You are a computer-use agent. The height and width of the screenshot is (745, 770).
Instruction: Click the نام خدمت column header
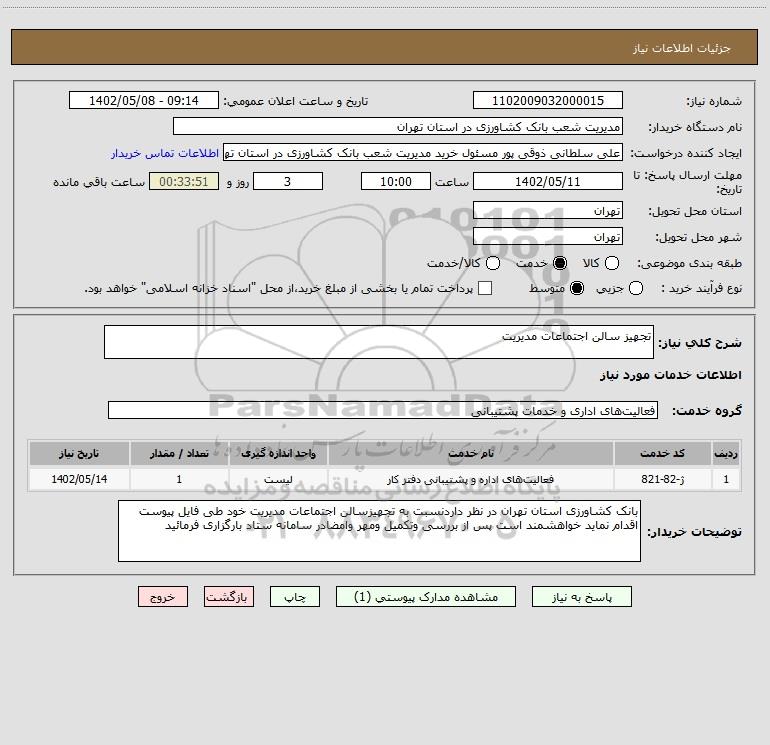coord(470,453)
